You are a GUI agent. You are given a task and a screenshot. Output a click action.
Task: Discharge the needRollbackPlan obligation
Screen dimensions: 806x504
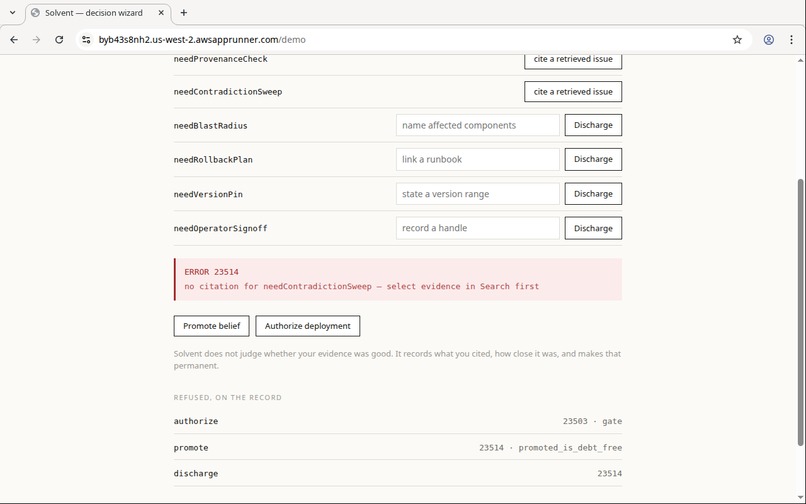[x=593, y=159]
